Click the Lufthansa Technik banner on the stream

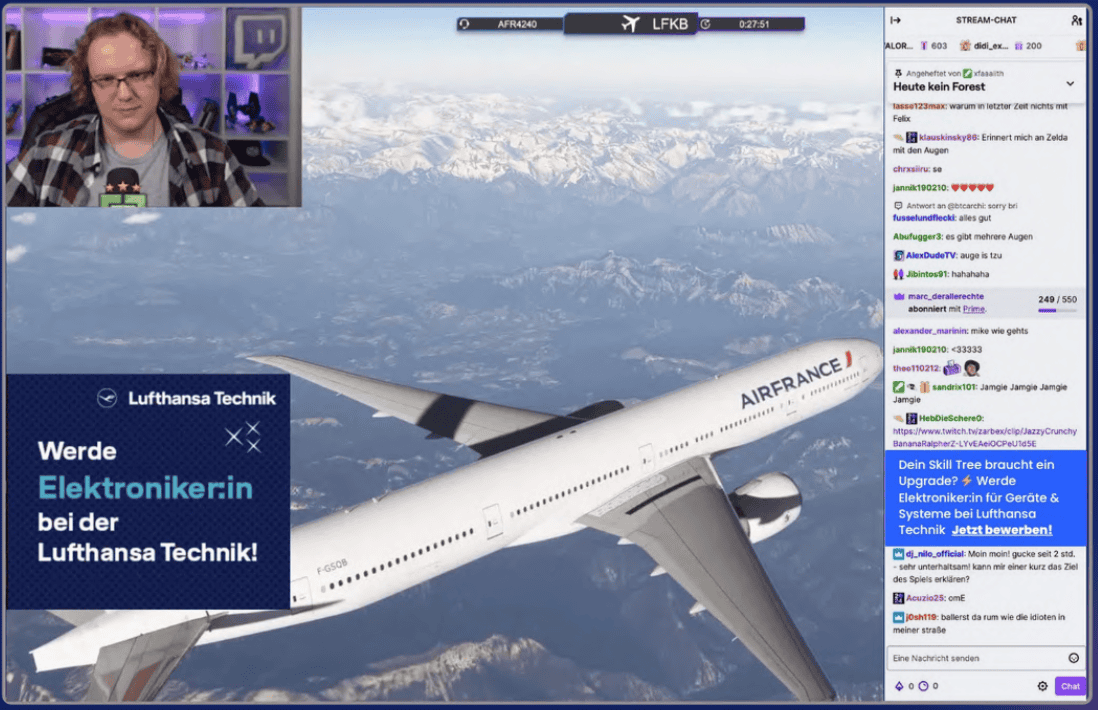[148, 491]
